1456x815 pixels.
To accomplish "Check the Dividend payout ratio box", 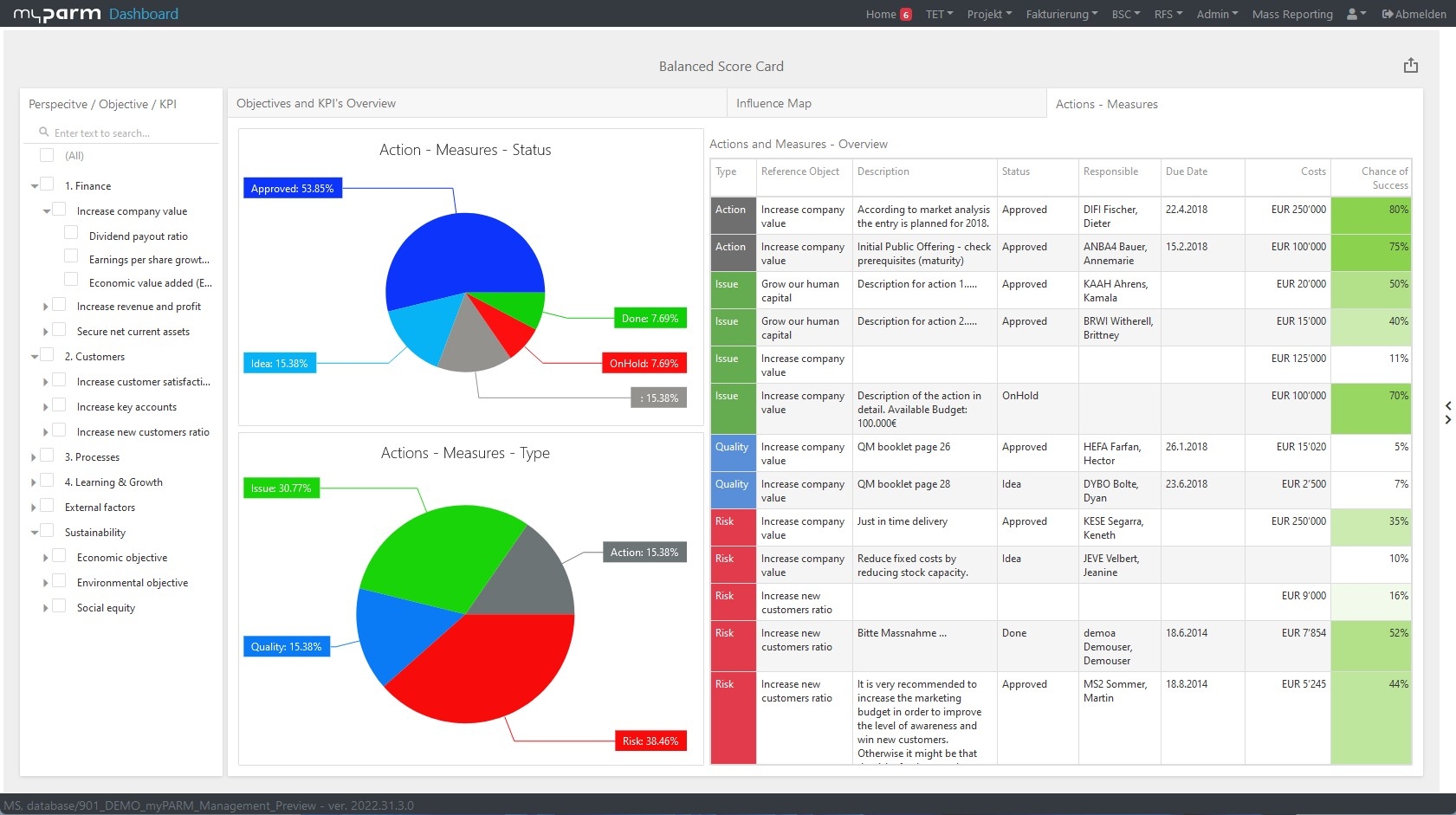I will (71, 233).
